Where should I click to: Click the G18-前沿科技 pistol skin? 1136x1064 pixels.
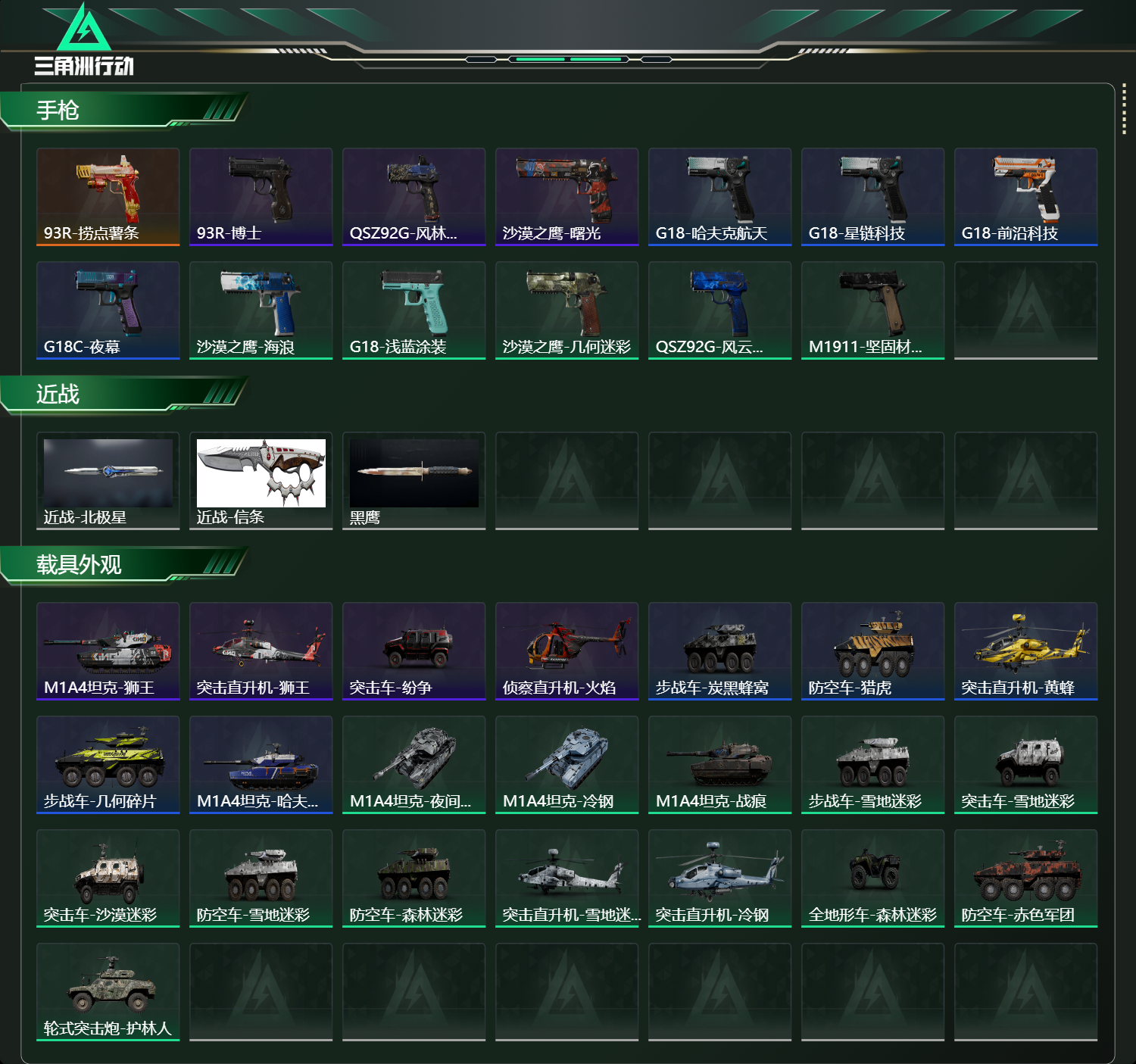[x=1026, y=197]
